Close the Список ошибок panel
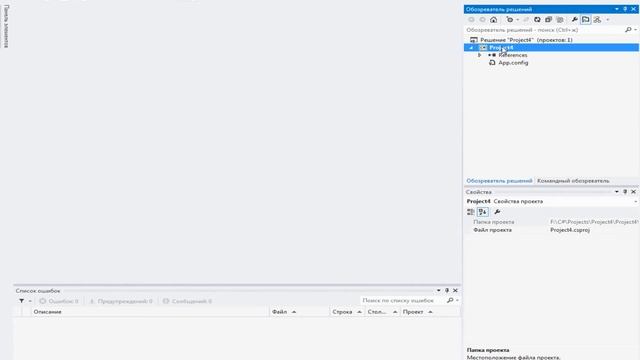This screenshot has height=360, width=640. [x=455, y=291]
